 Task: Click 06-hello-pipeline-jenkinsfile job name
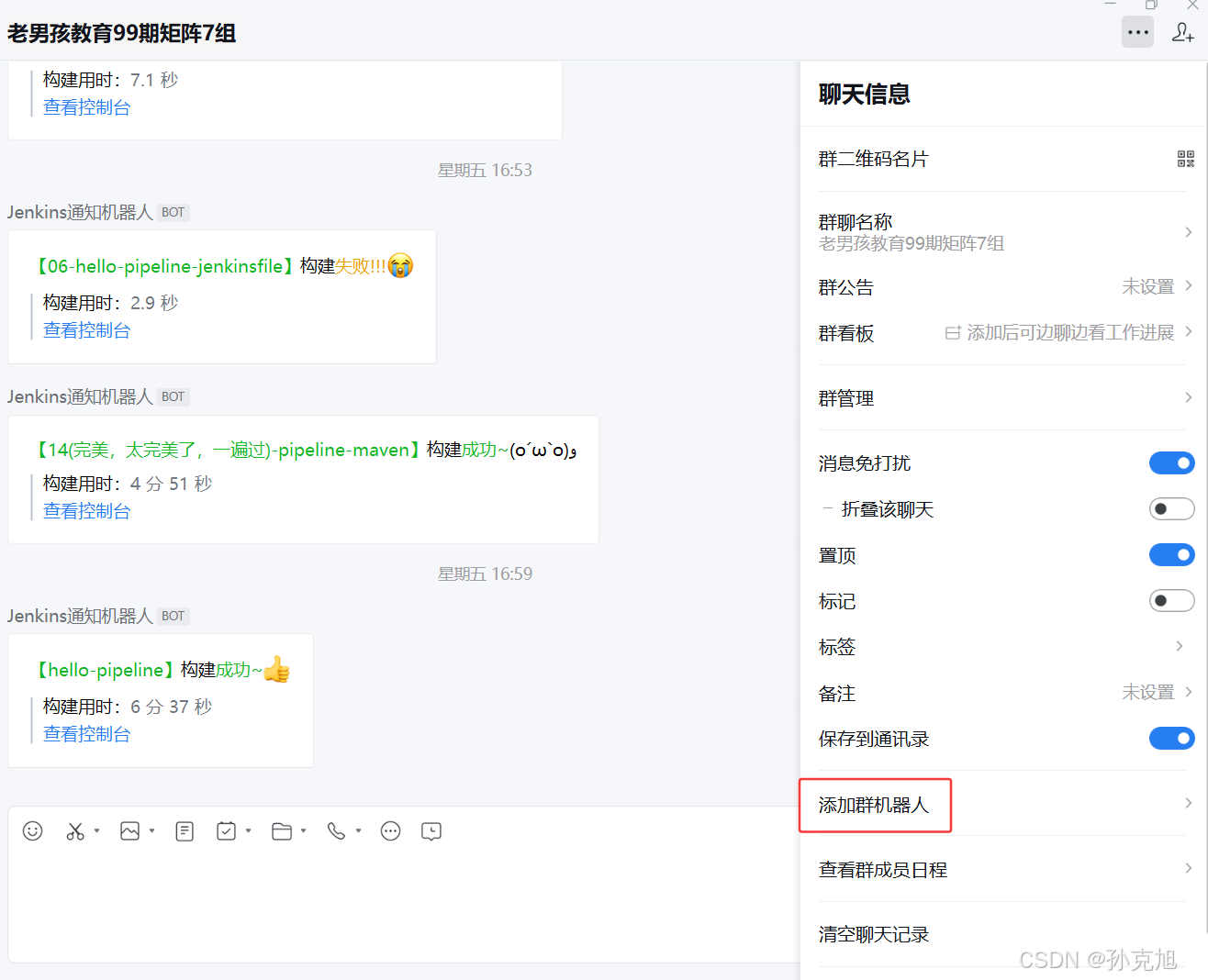[165, 266]
